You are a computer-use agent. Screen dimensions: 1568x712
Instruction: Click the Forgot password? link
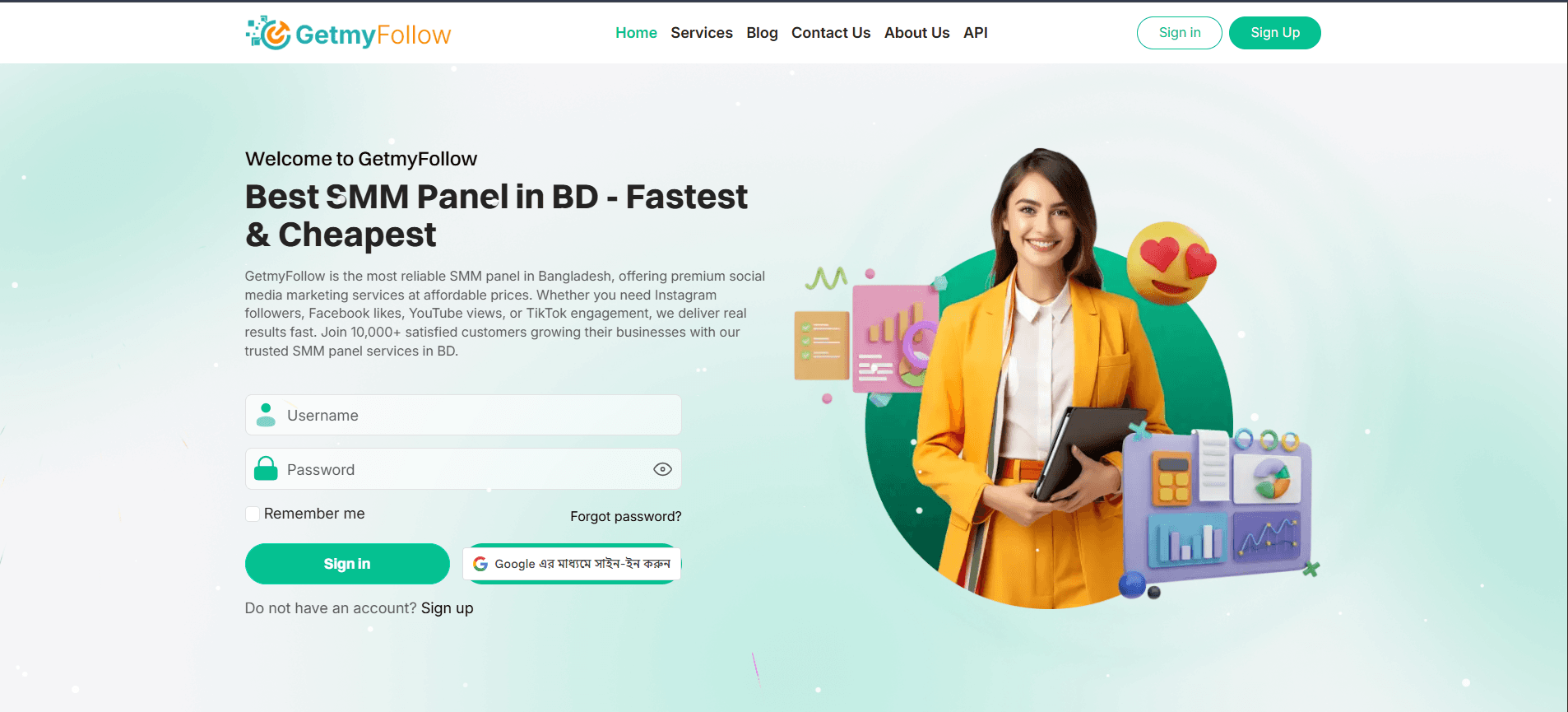pyautogui.click(x=626, y=516)
